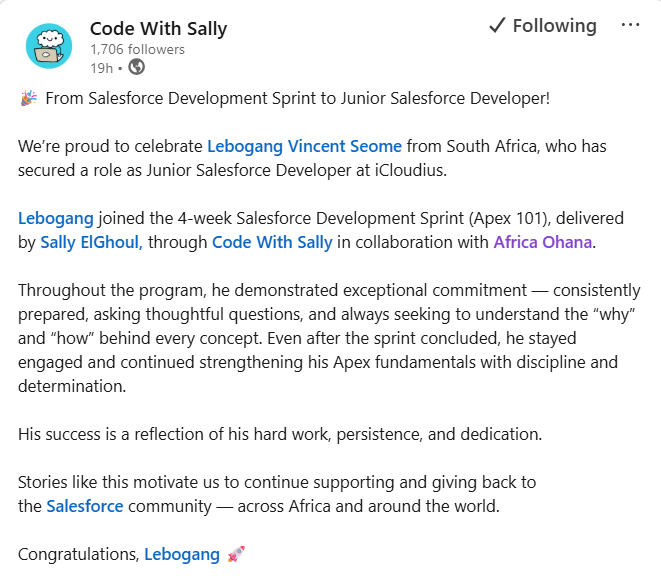This screenshot has width=661, height=576.
Task: Click the globe public visibility icon
Action: 136,67
